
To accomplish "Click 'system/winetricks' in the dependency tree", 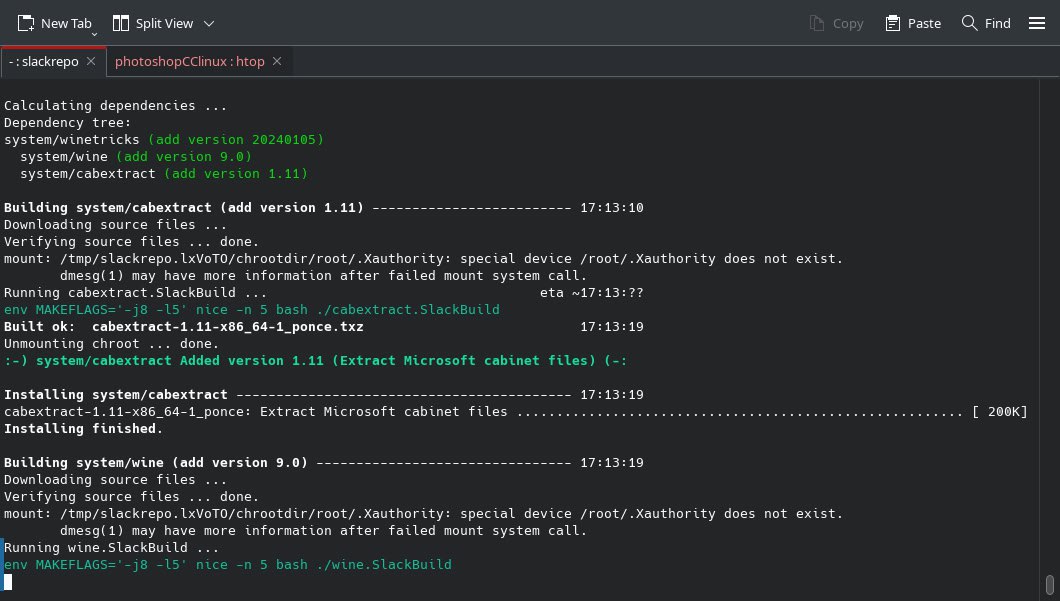I will pyautogui.click(x=72, y=139).
